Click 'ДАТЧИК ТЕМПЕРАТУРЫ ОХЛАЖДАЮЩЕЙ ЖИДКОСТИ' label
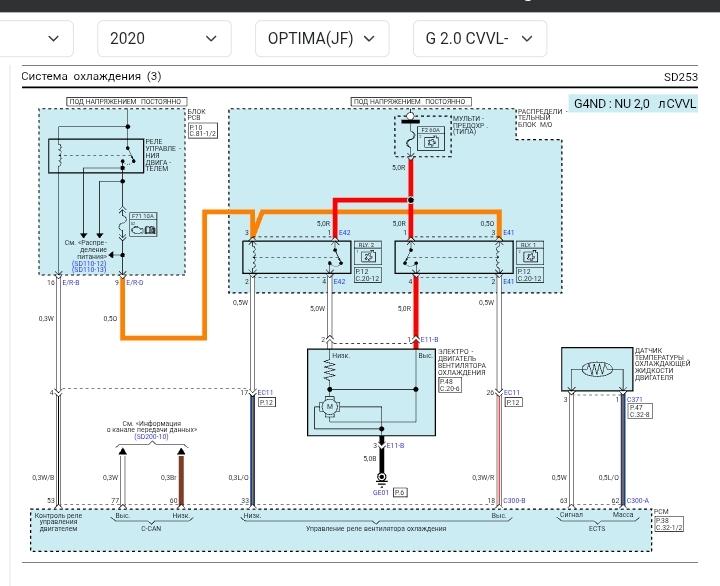This screenshot has height=586, width=720. (662, 364)
